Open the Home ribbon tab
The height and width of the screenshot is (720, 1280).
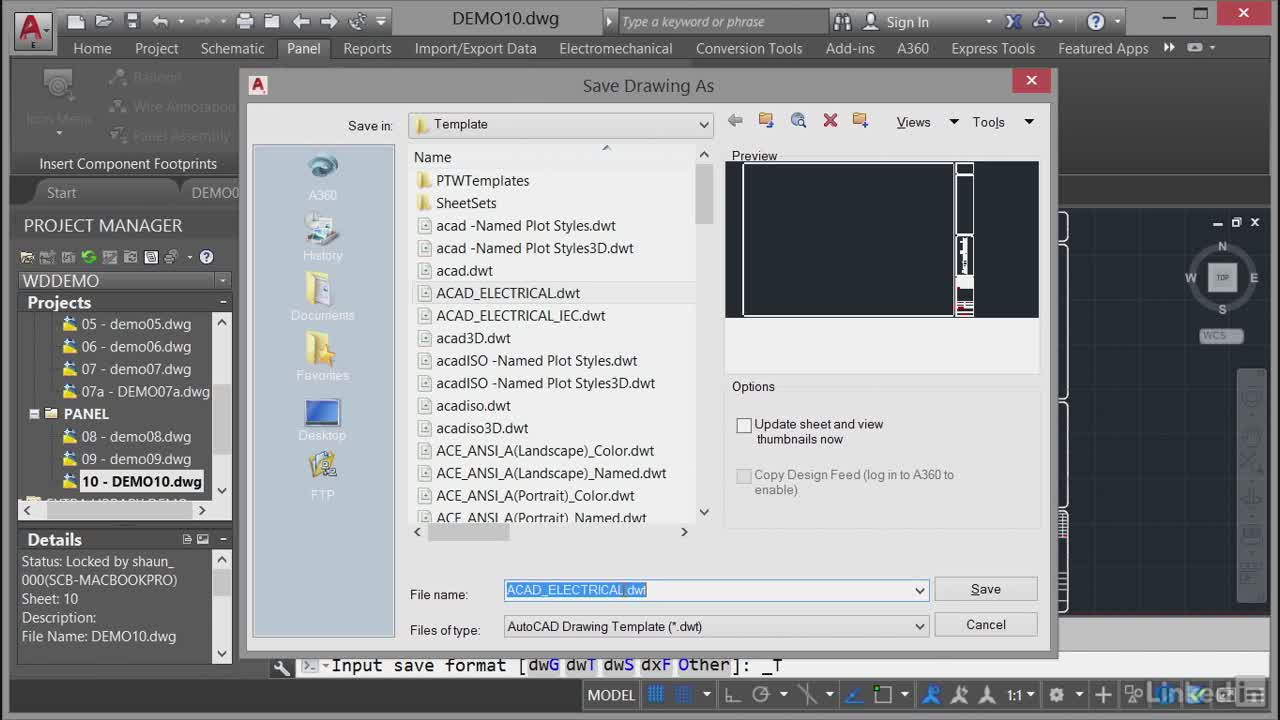92,48
